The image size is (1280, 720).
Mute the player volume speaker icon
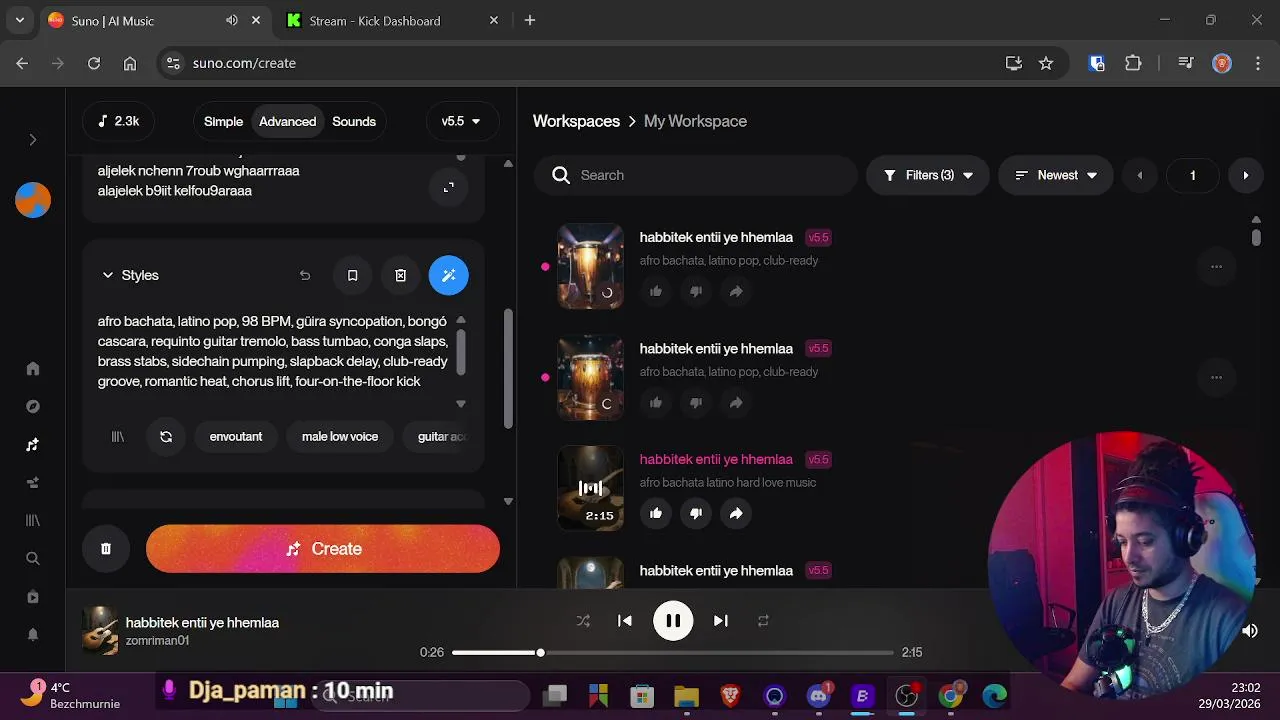(x=1249, y=631)
